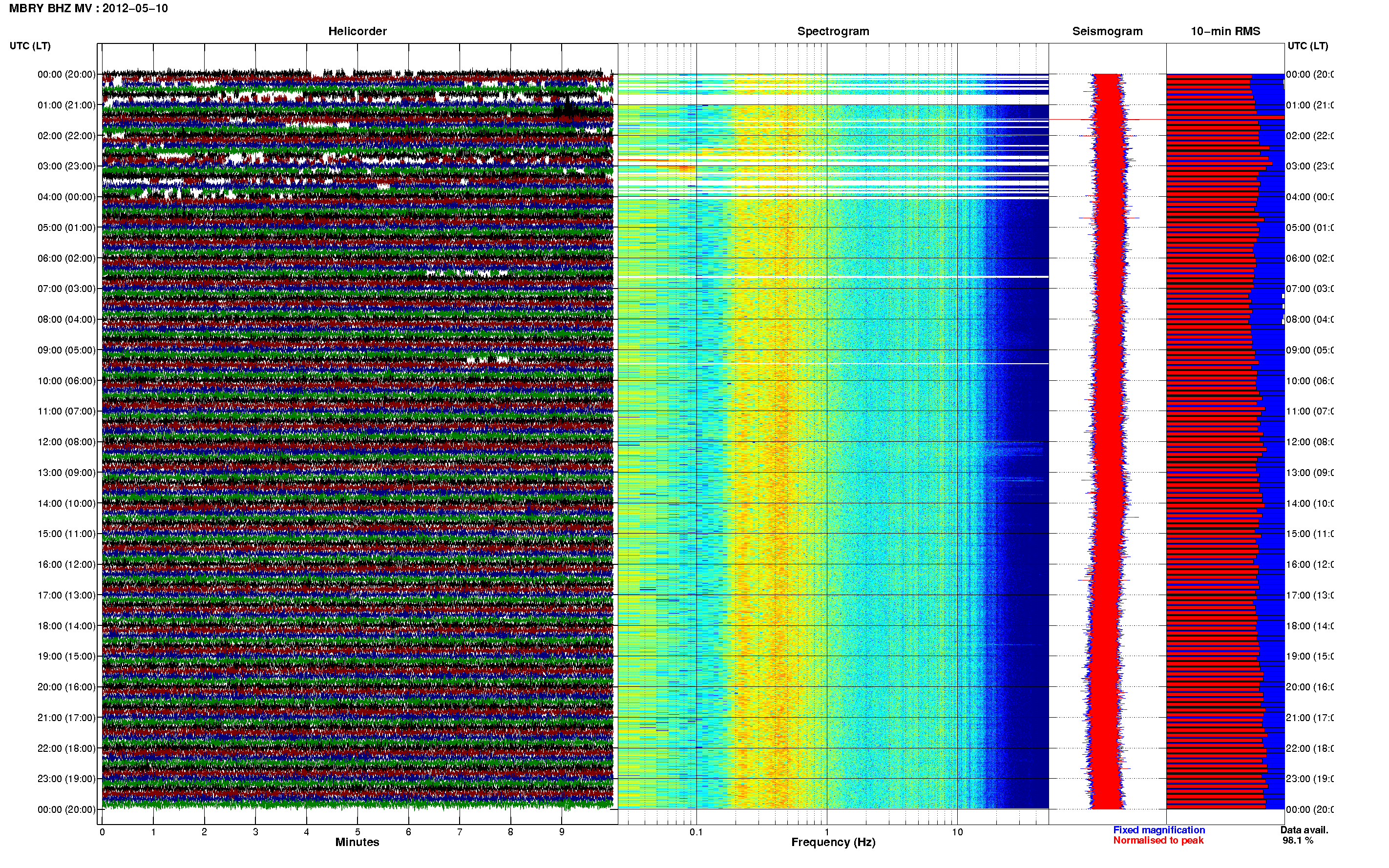
Task: Click the left time label '13:00 (09:00)'
Action: [66, 473]
